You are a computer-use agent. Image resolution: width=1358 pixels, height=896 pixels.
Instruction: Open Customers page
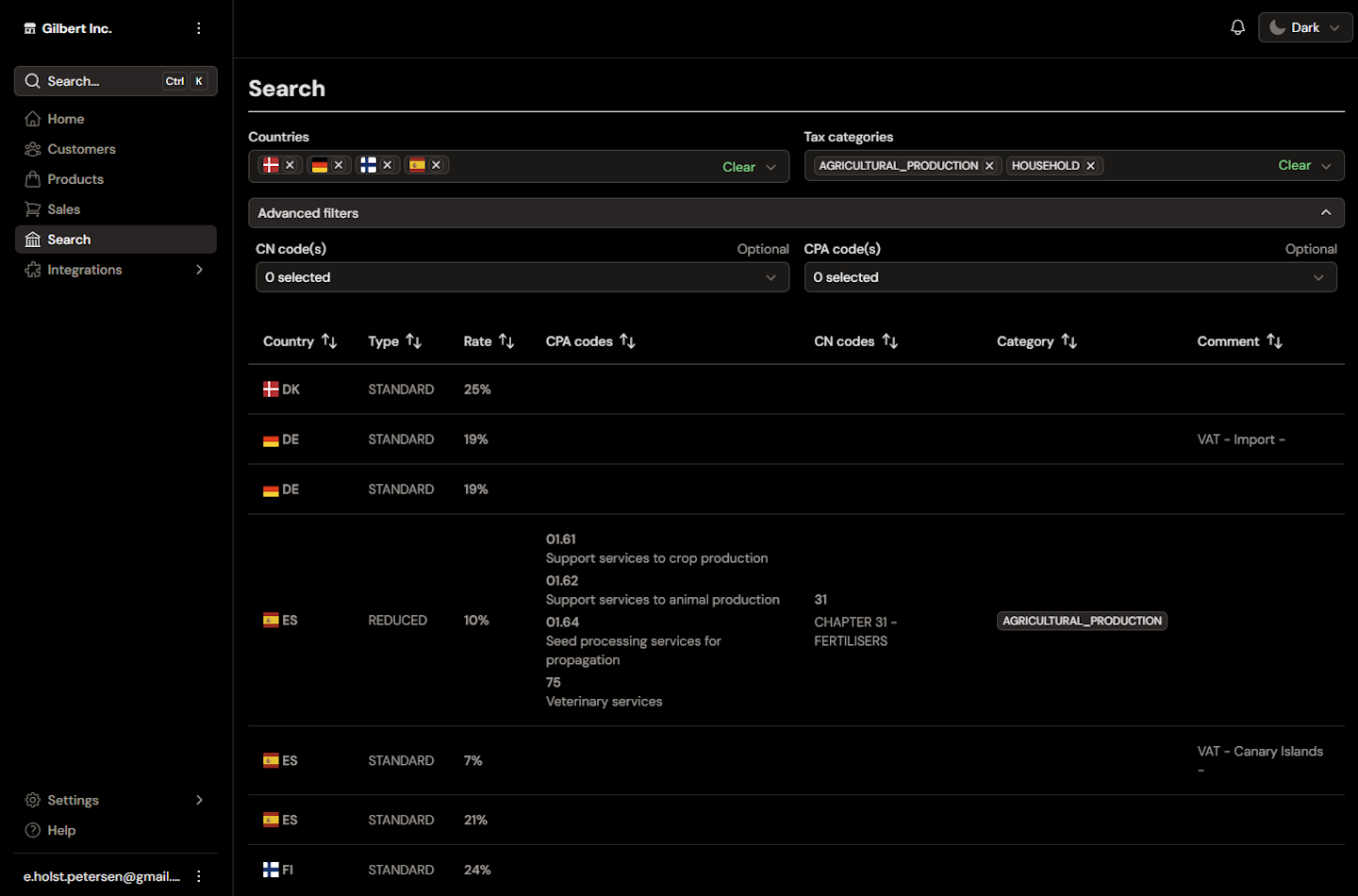116,149
